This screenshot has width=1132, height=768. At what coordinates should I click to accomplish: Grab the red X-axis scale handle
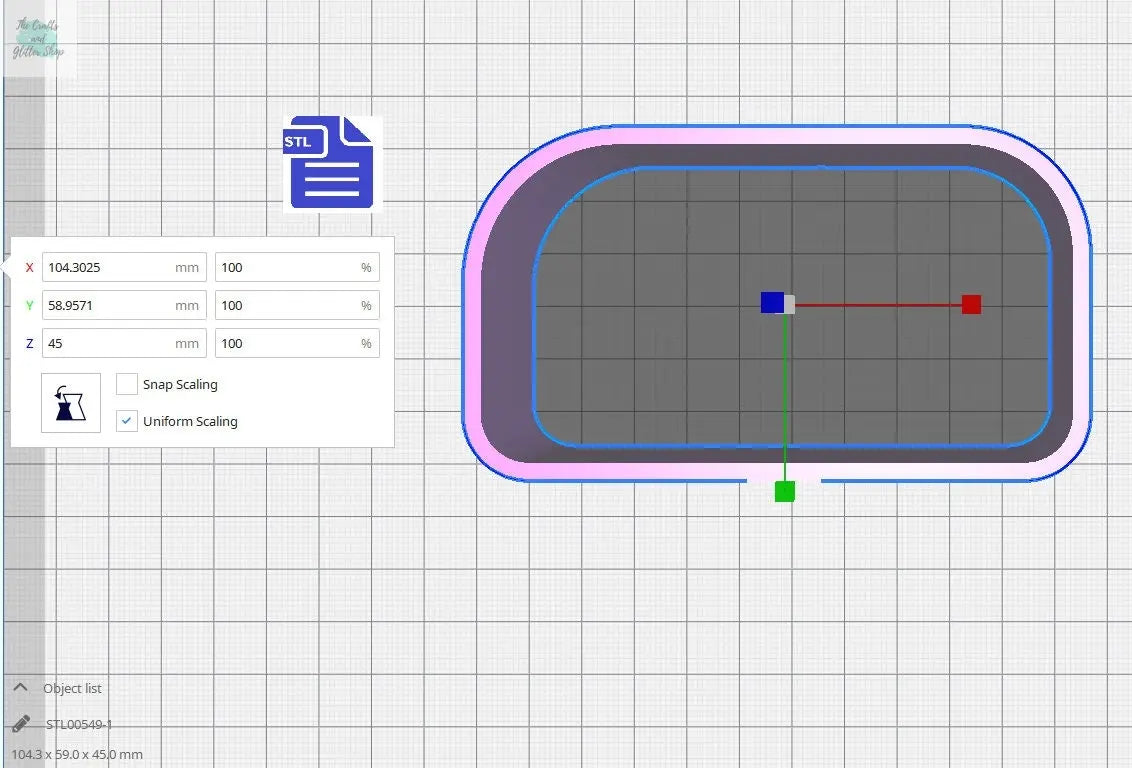click(x=971, y=304)
